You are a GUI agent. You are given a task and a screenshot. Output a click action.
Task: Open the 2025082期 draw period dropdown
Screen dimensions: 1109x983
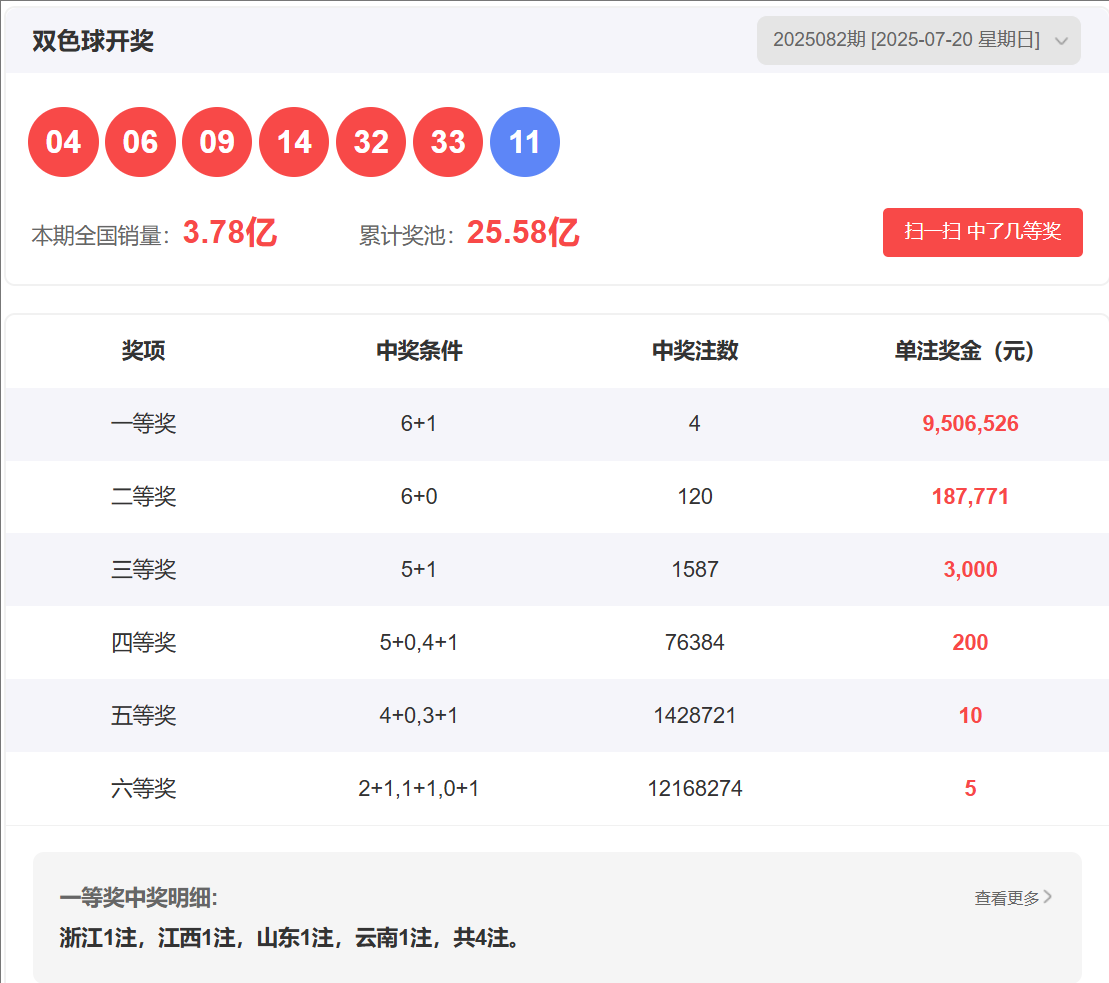coord(906,41)
